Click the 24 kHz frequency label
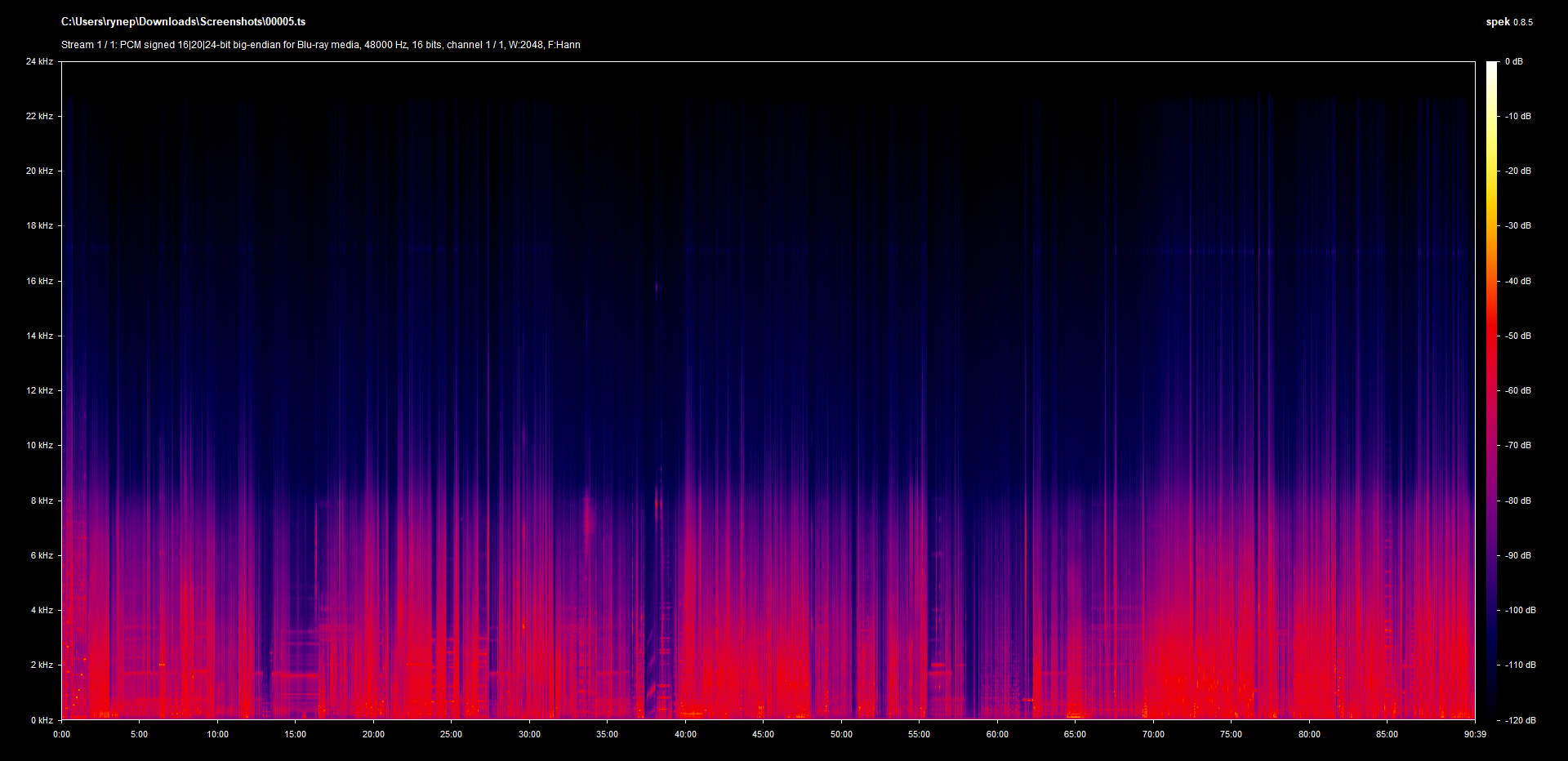The image size is (1568, 761). 39,61
